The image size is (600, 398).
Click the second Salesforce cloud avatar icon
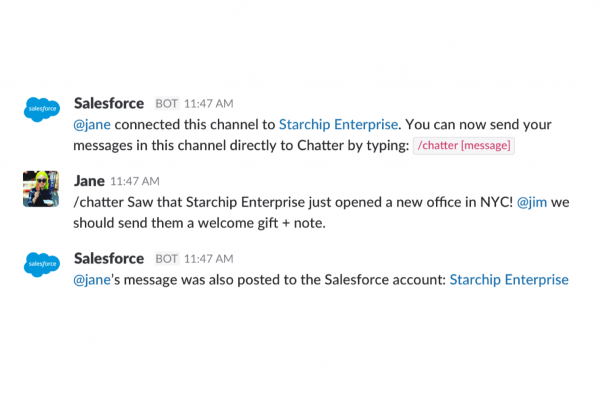pos(42,264)
